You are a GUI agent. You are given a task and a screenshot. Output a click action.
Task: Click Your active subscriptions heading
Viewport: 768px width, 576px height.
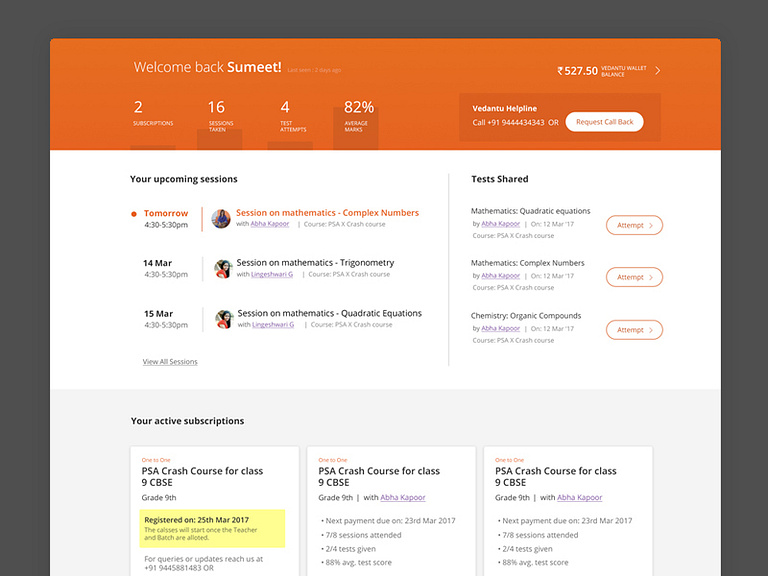click(x=187, y=421)
